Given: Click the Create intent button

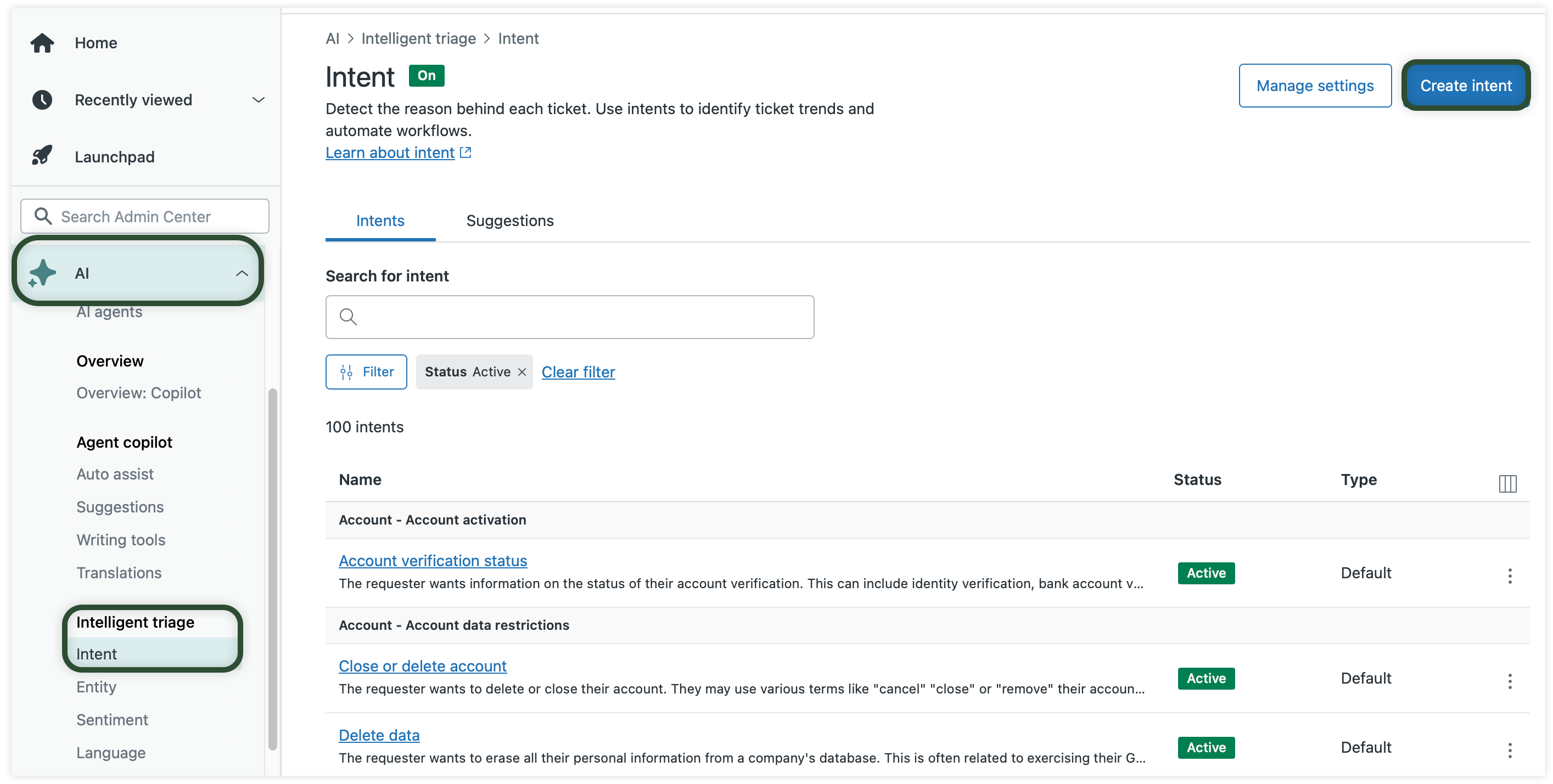Looking at the screenshot, I should (1465, 86).
